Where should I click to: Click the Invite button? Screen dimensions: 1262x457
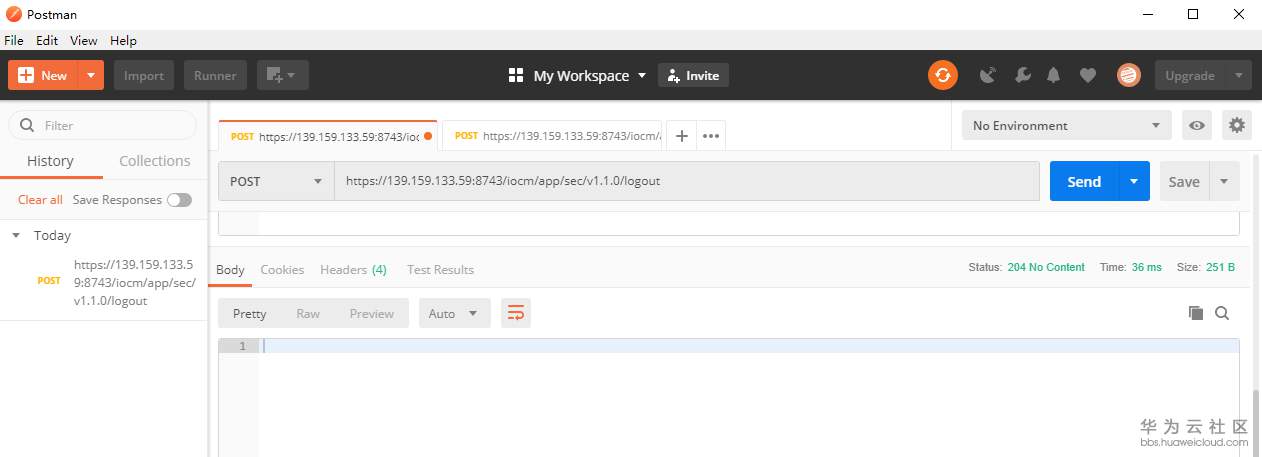[x=693, y=75]
